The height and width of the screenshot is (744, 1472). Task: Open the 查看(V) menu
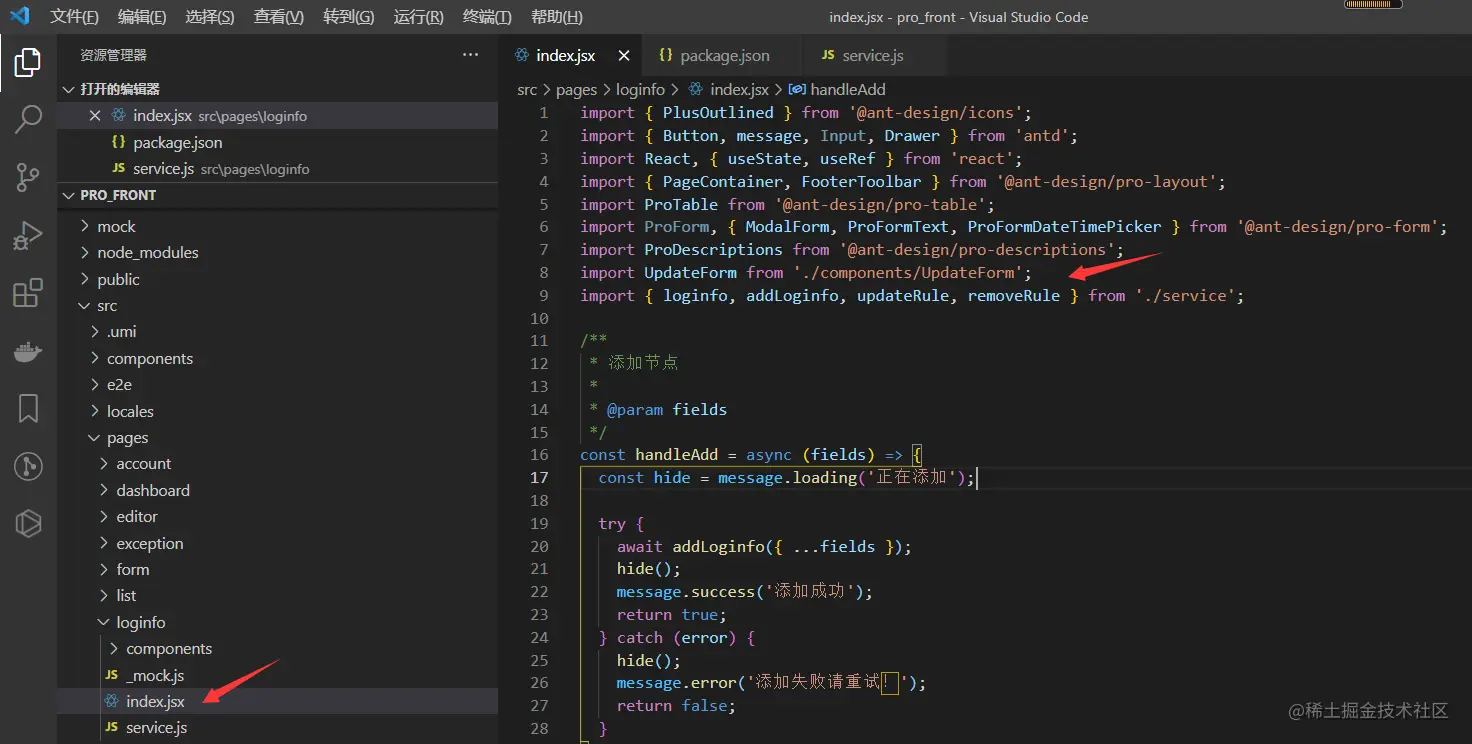(279, 17)
